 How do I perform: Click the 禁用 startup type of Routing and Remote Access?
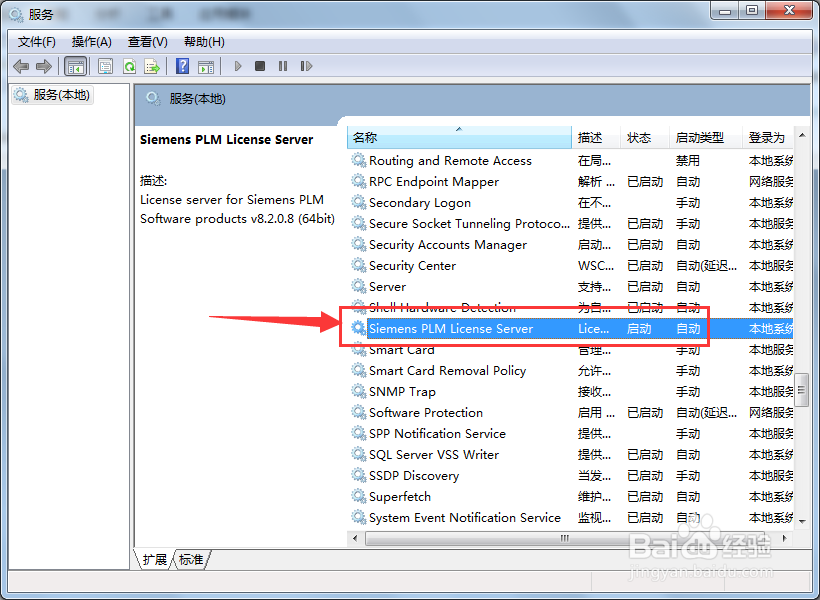[688, 161]
